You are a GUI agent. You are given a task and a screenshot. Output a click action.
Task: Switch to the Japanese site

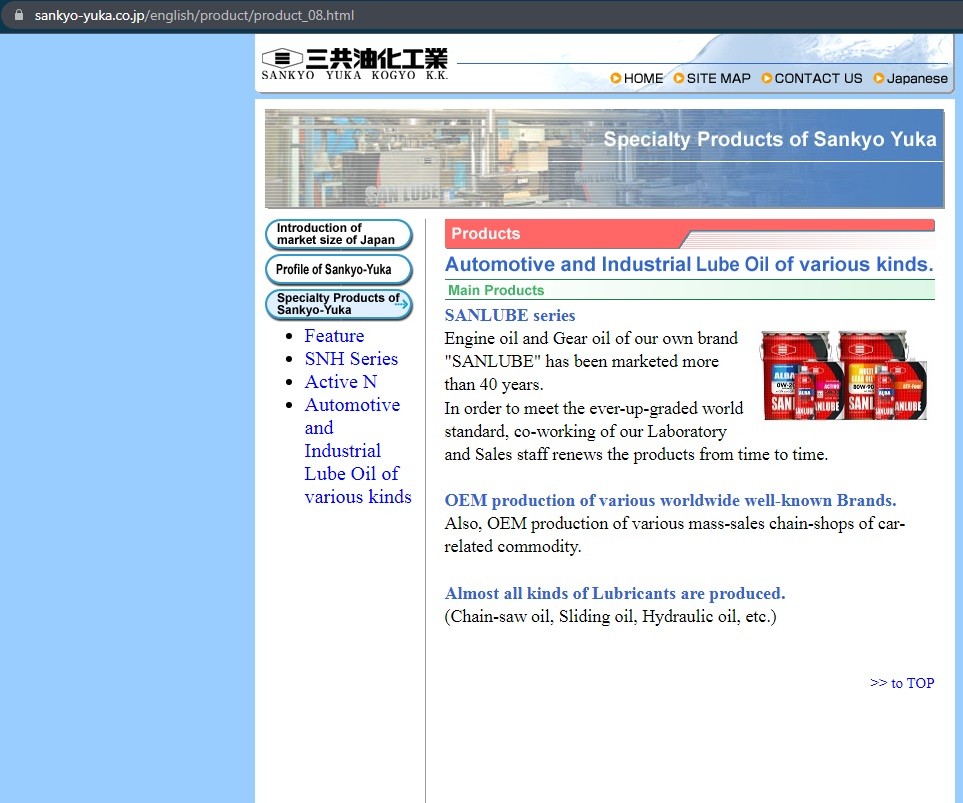coord(917,78)
